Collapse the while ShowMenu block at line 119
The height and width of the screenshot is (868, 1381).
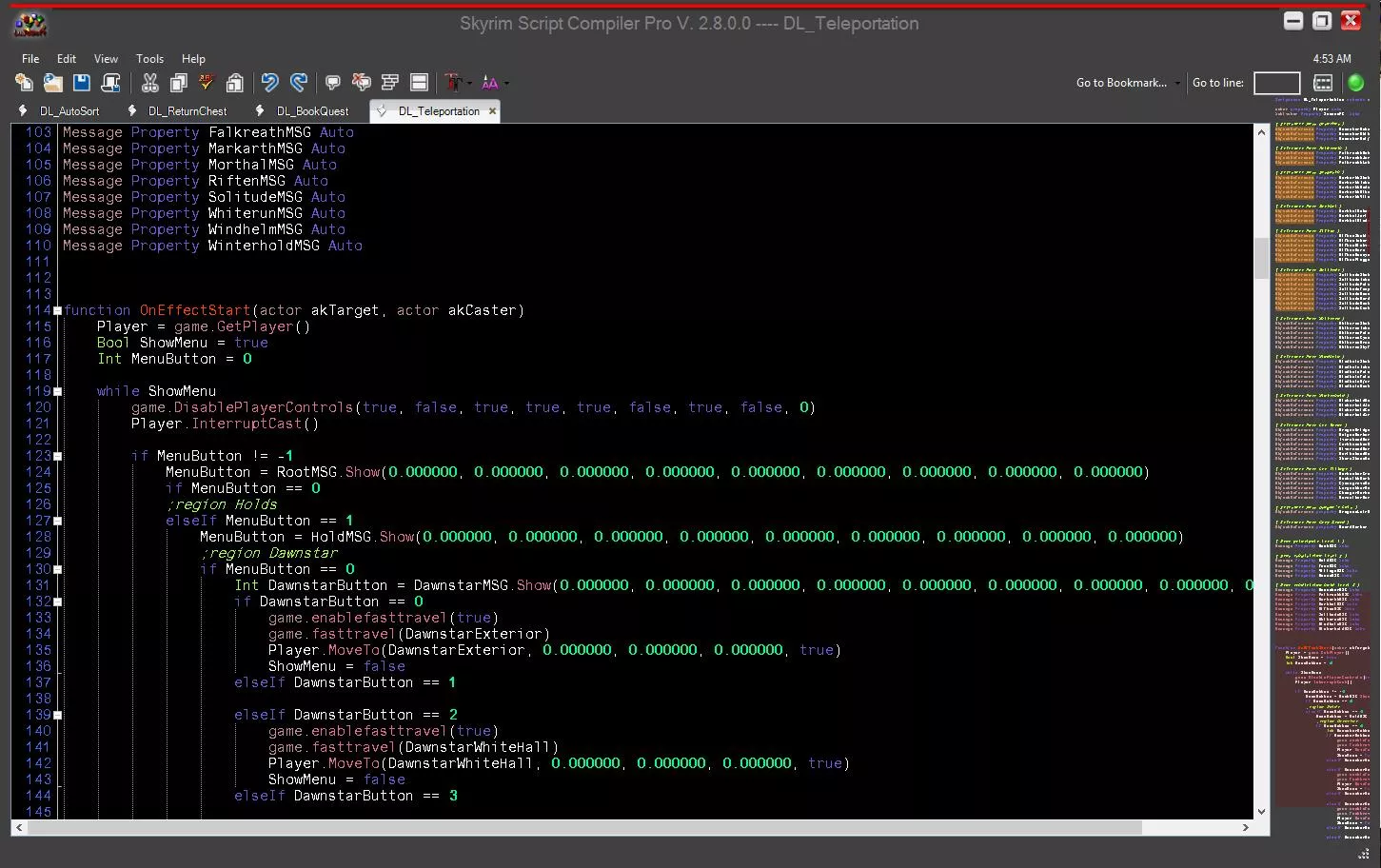[57, 391]
